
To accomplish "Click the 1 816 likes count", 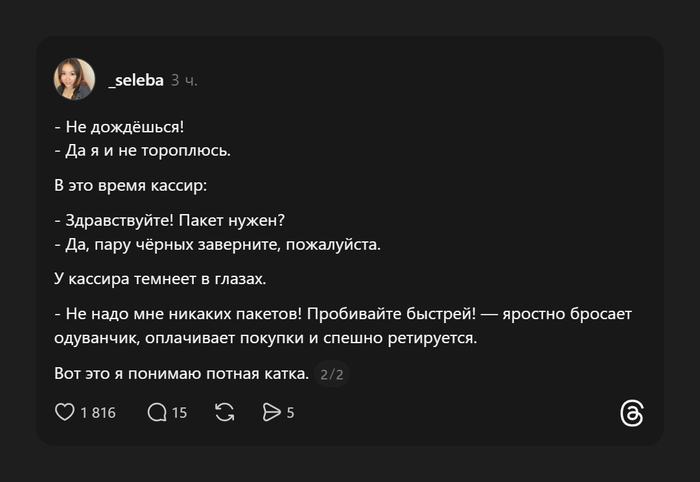I will pyautogui.click(x=98, y=412).
